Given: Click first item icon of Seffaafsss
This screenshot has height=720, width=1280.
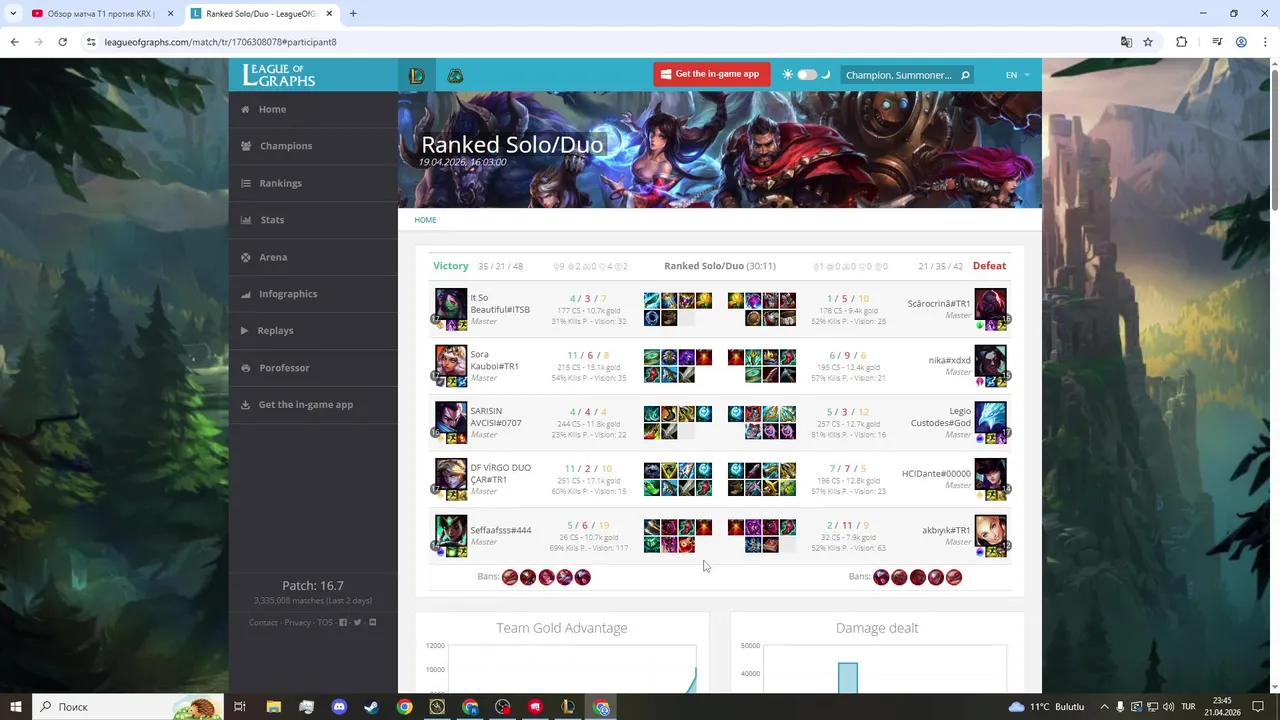Looking at the screenshot, I should coord(652,527).
